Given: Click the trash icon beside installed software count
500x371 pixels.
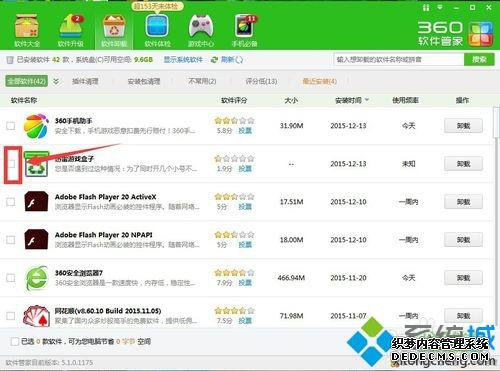Looking at the screenshot, I should (x=10, y=60).
